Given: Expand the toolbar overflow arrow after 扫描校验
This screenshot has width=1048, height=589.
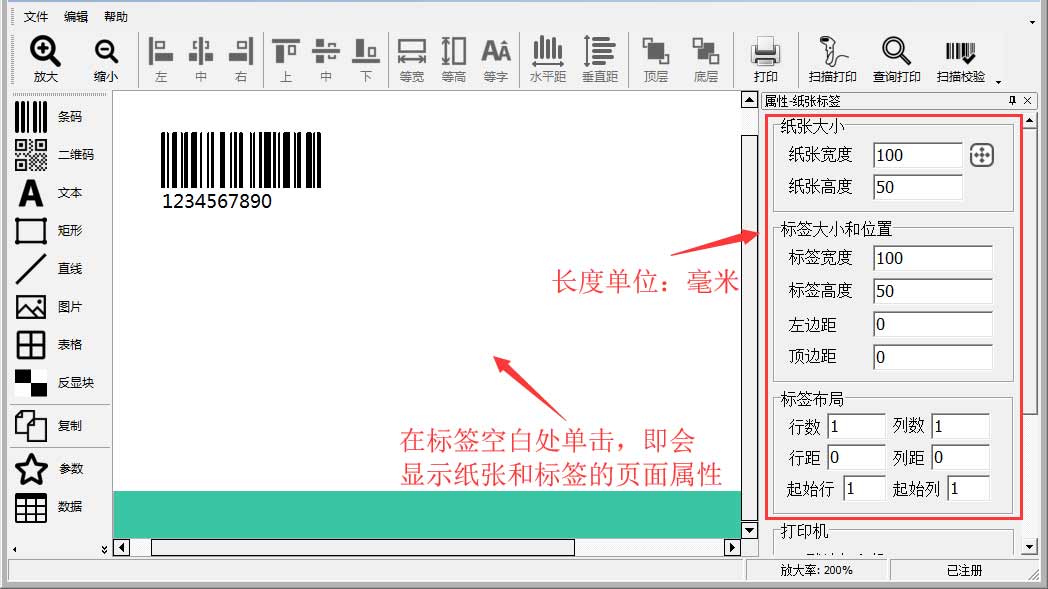Looking at the screenshot, I should coord(997,80).
